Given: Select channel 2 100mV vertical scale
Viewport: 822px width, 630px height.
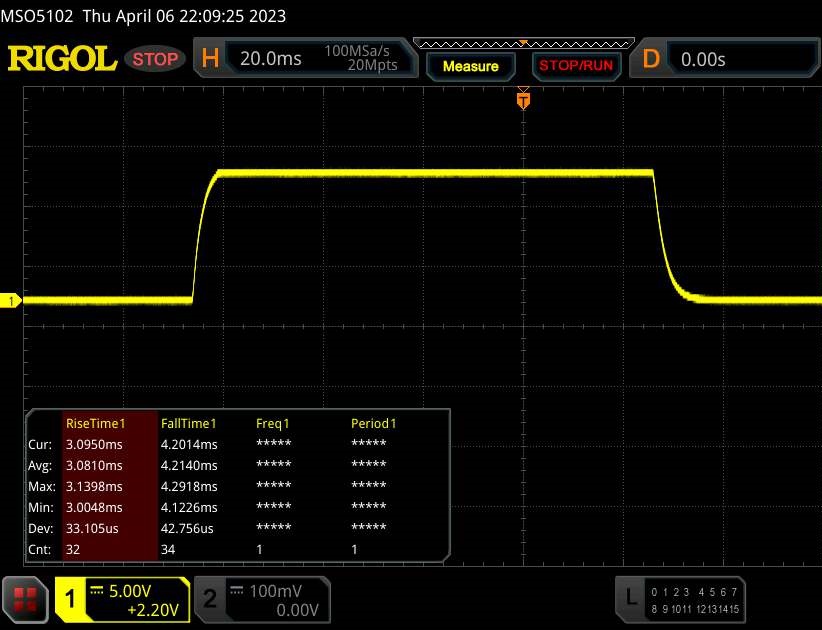Looking at the screenshot, I should [275, 591].
